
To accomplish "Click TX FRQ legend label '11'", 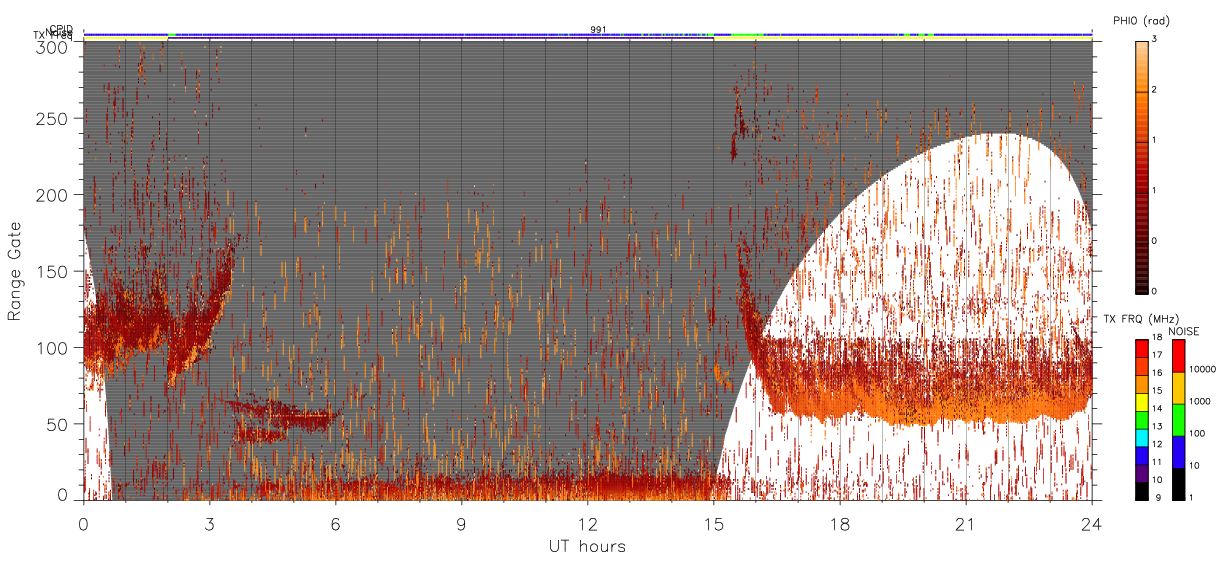I will (x=1157, y=462).
